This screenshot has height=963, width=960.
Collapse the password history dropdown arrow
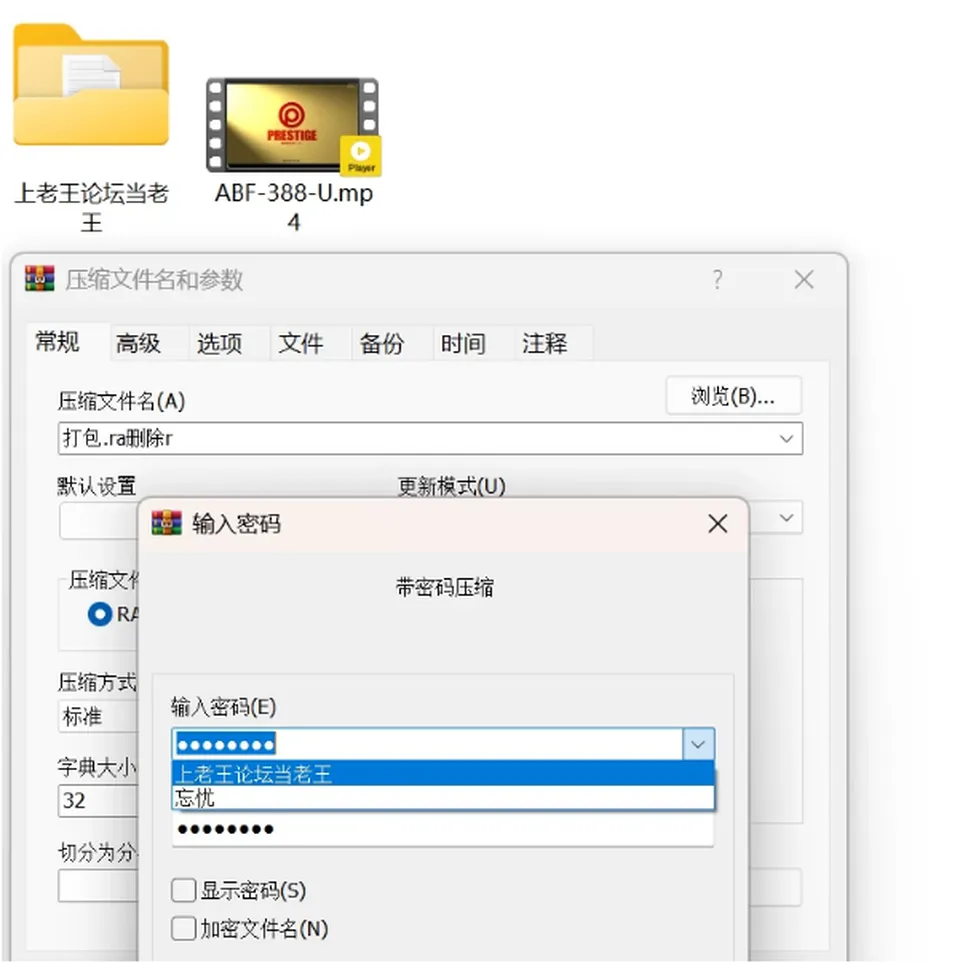[x=698, y=744]
